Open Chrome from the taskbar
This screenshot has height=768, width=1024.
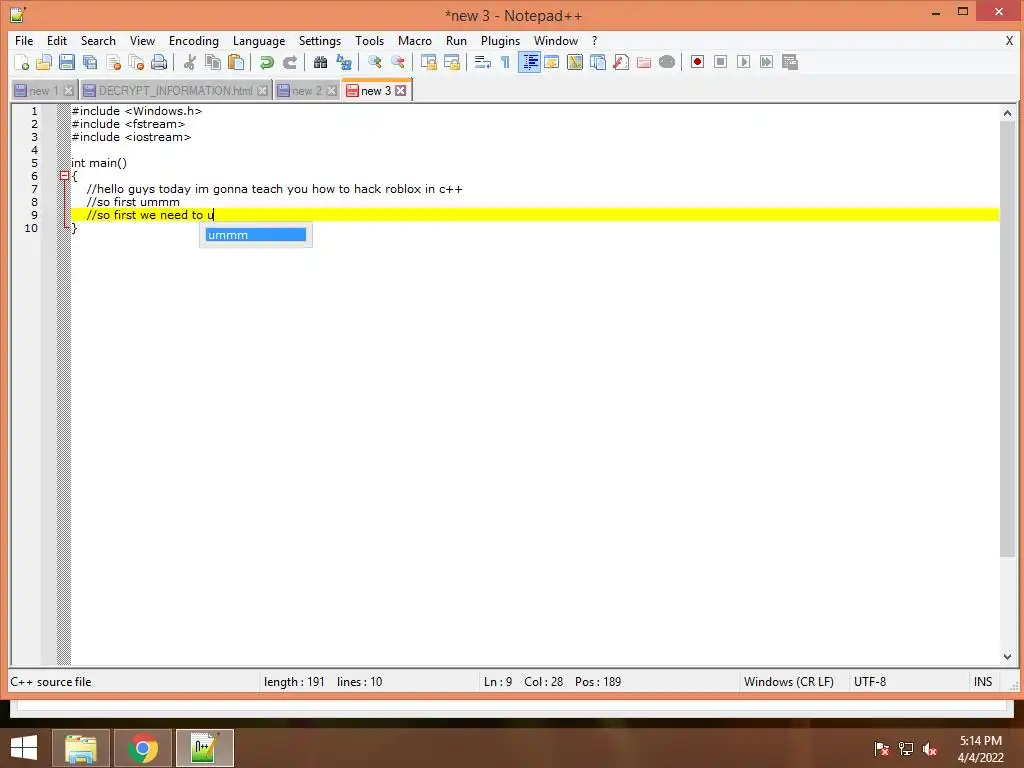point(143,748)
